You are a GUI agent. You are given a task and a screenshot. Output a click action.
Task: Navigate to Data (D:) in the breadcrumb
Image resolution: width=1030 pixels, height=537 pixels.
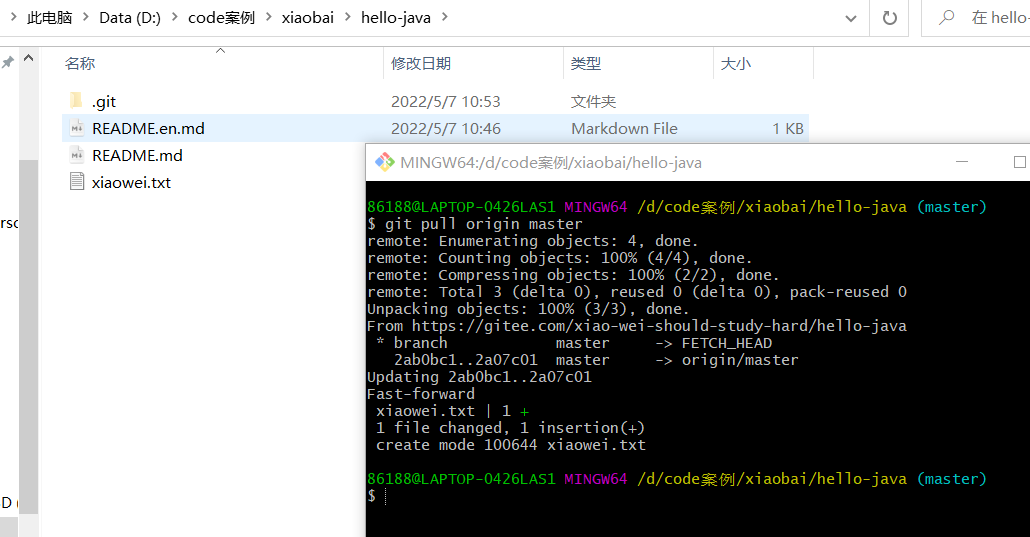(130, 18)
